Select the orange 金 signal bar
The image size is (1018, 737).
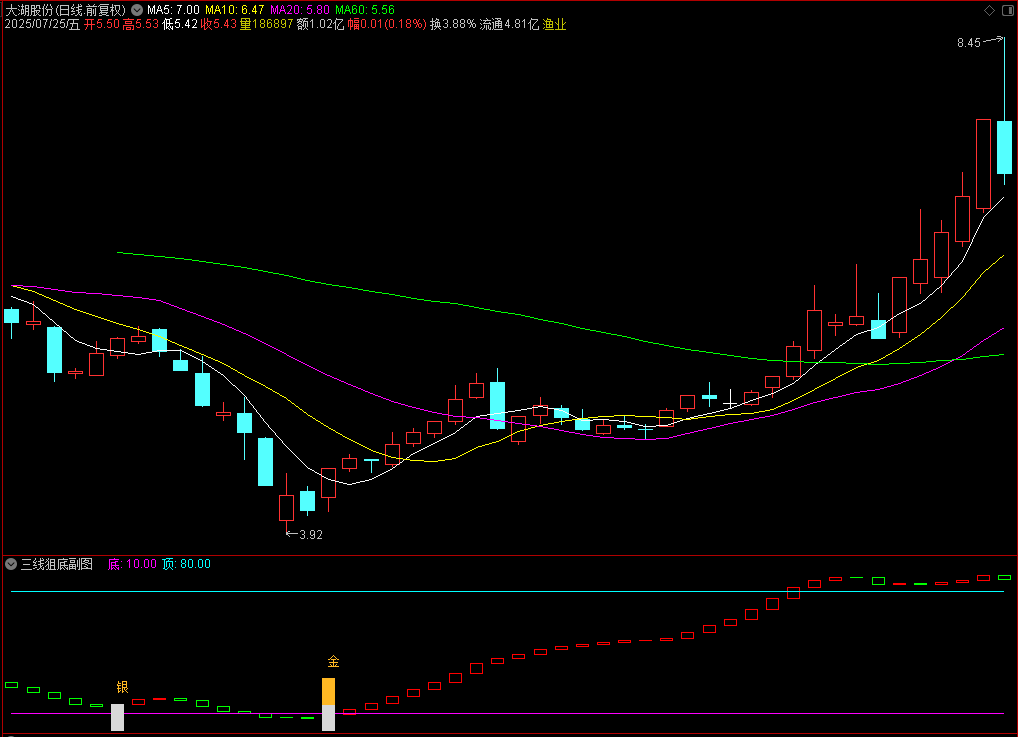329,692
